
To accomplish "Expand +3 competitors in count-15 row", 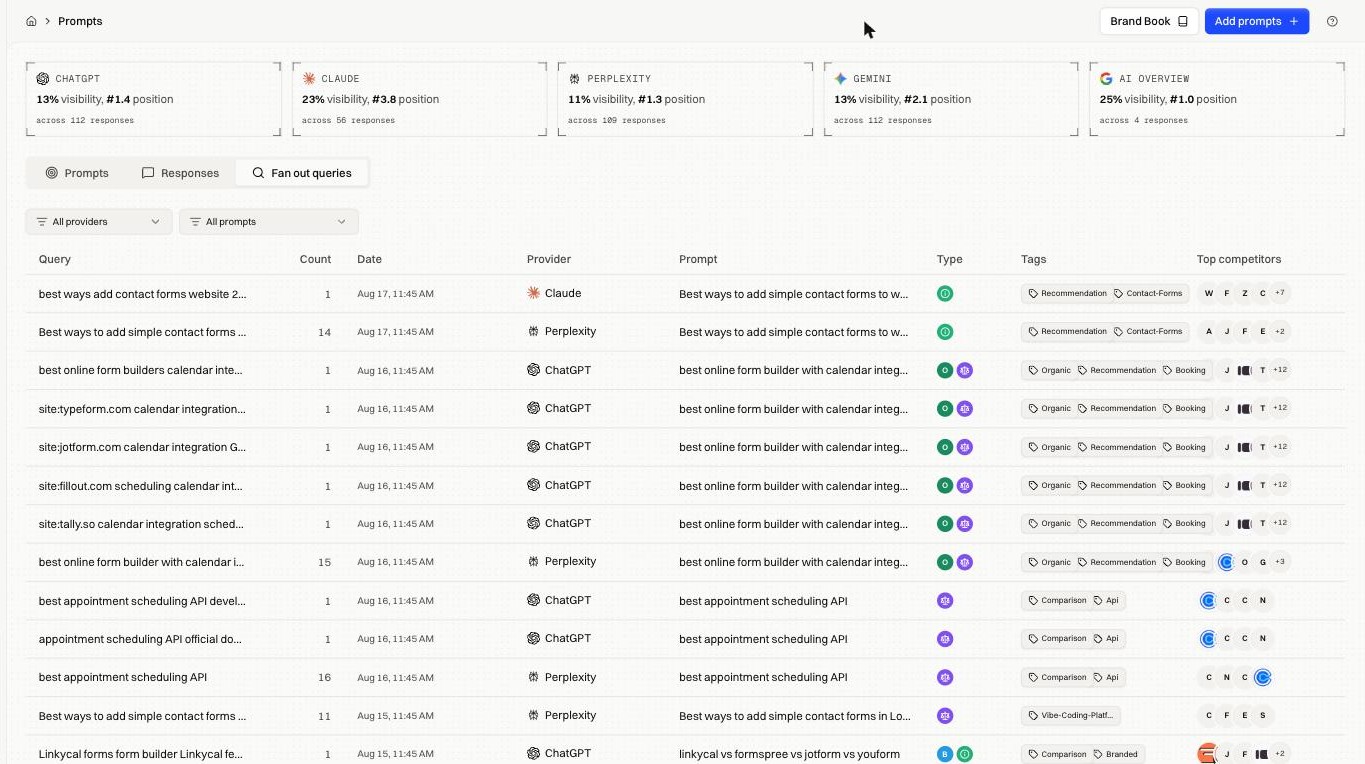I will [x=1281, y=562].
